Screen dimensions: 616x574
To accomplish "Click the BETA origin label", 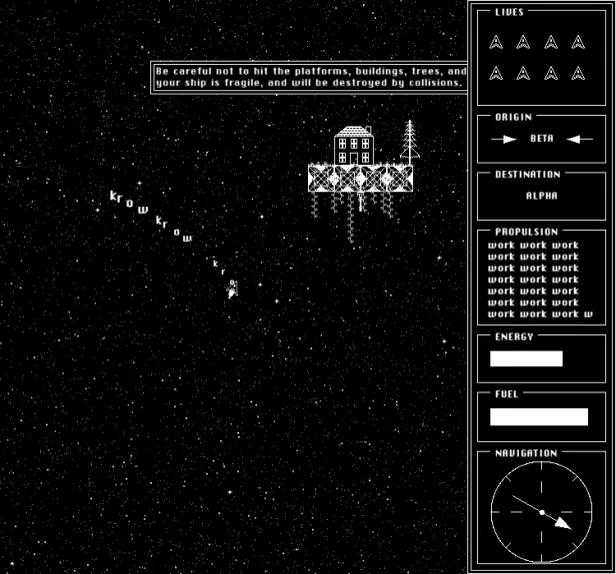I will click(x=541, y=139).
